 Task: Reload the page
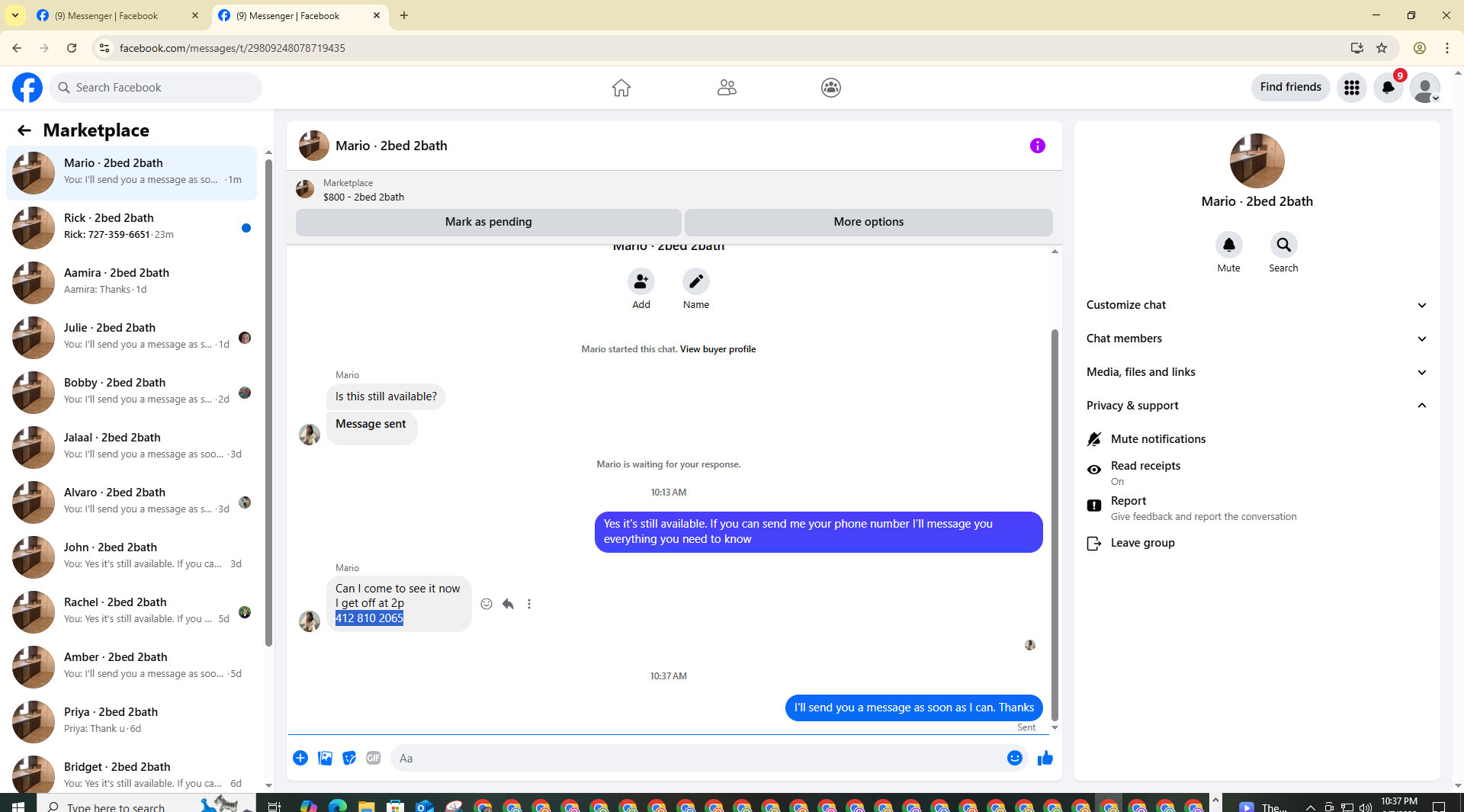pos(72,48)
